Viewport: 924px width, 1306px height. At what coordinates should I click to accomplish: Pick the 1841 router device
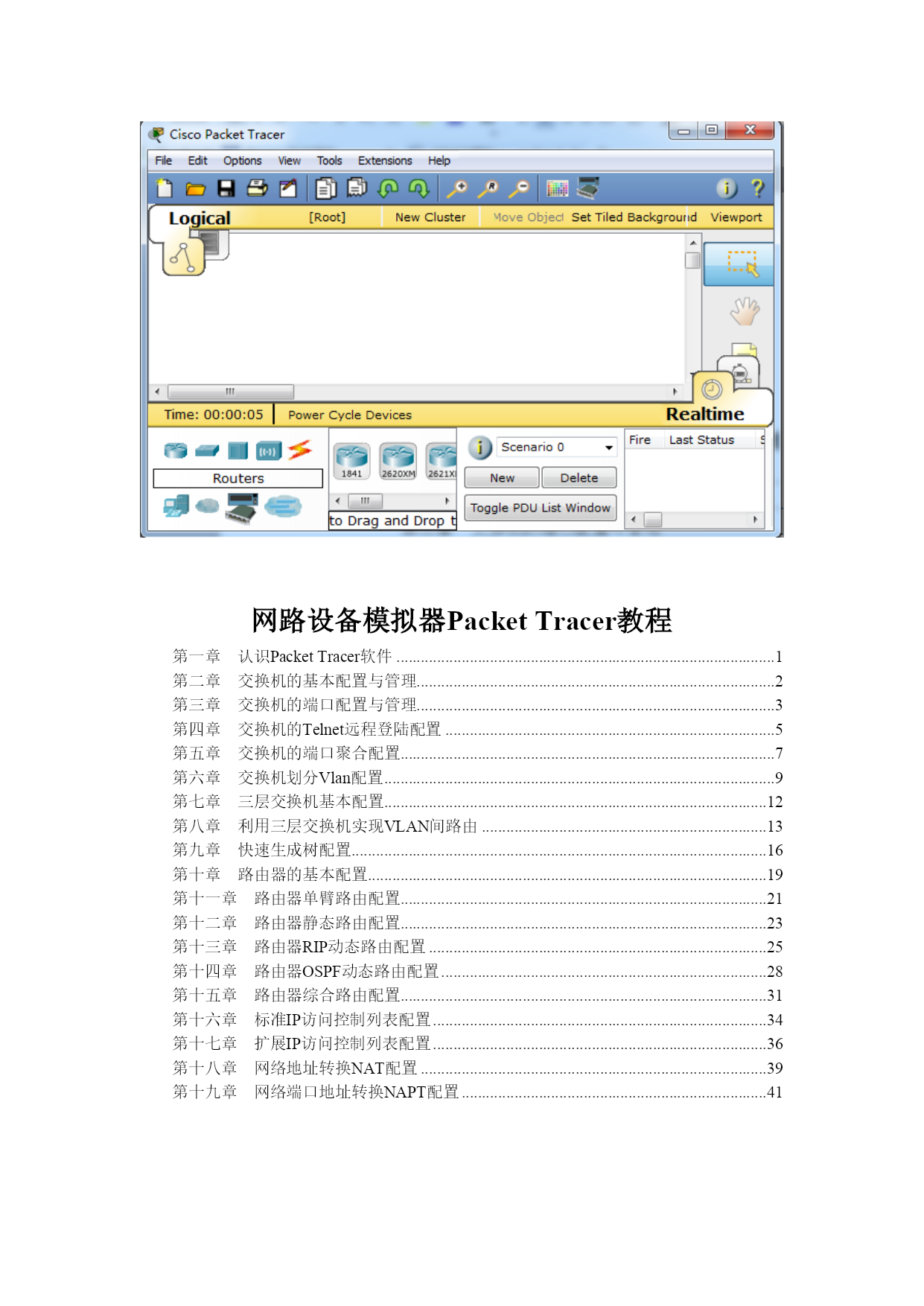tap(351, 461)
